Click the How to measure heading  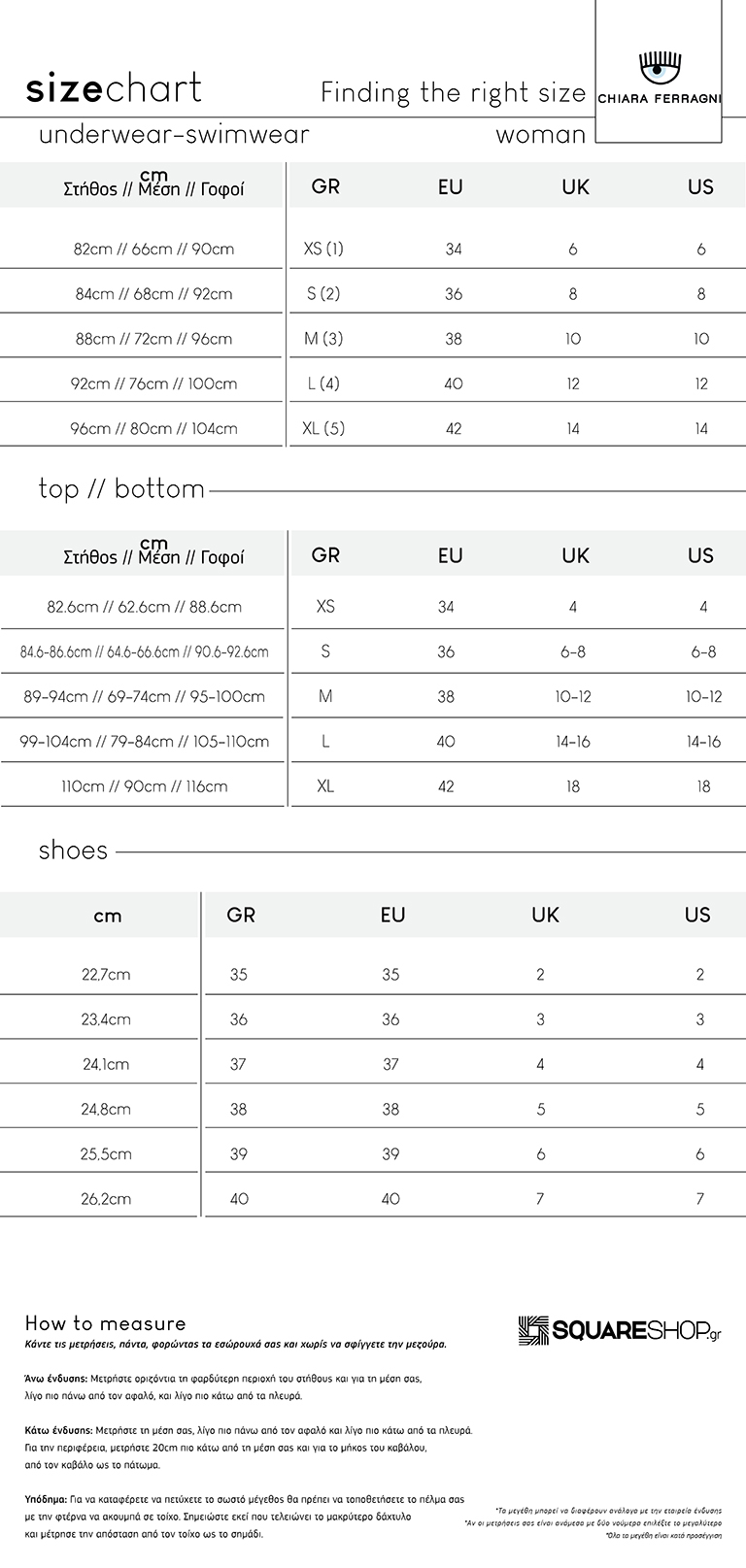click(105, 1323)
